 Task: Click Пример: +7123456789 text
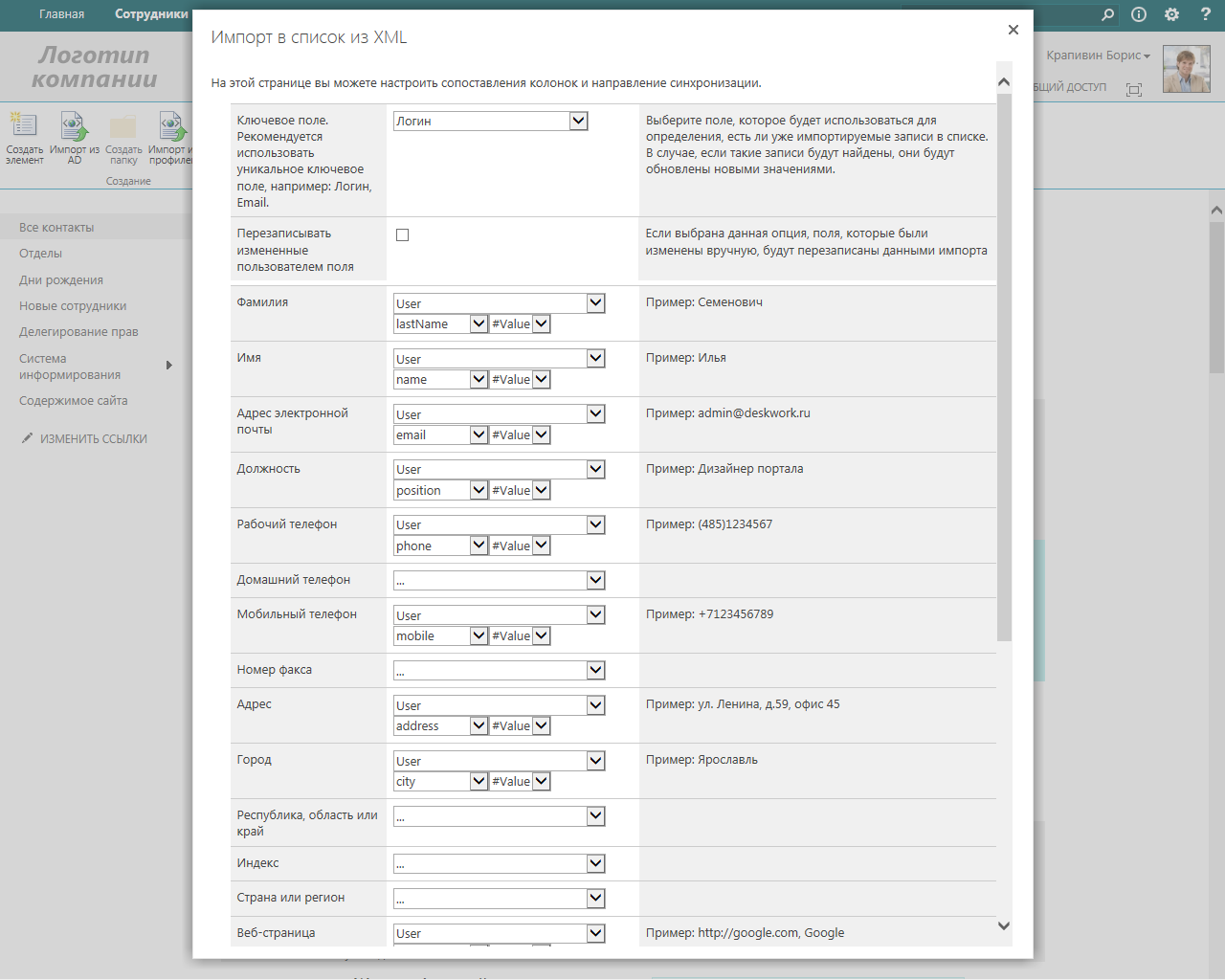point(709,614)
